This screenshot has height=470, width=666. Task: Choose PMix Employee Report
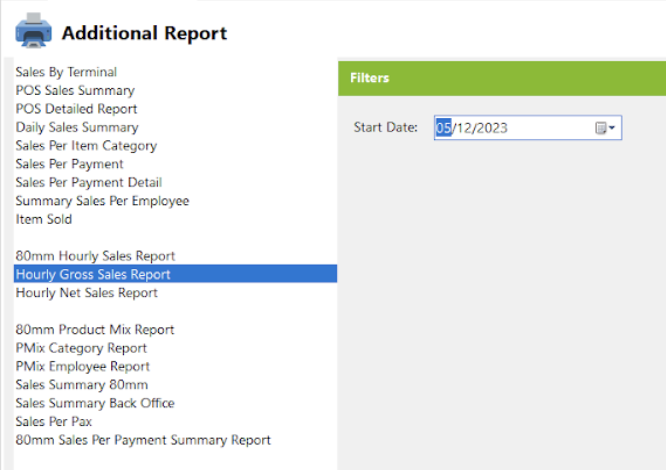click(x=83, y=366)
